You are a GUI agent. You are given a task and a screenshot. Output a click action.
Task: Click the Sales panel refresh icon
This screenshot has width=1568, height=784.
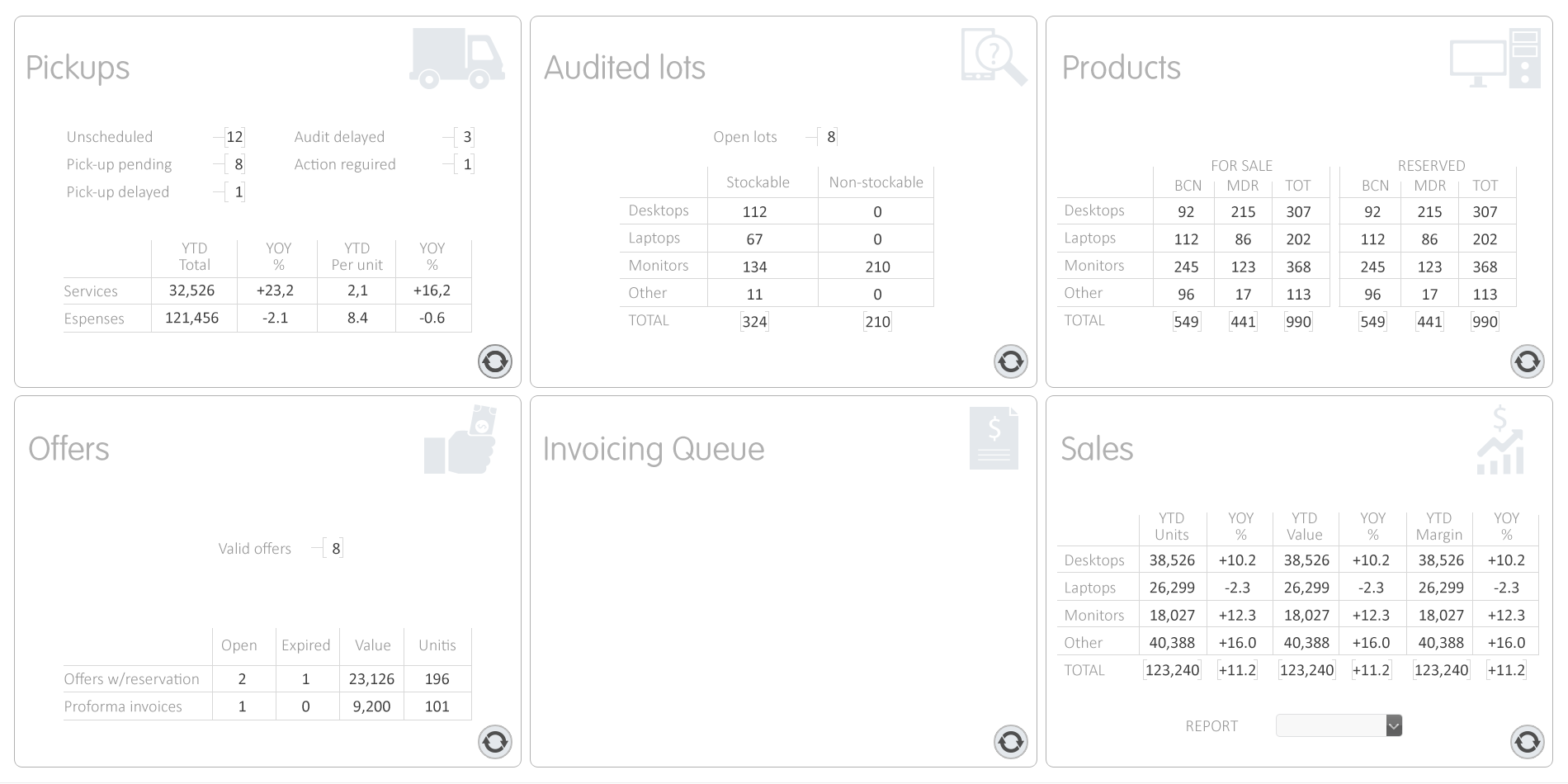click(x=1528, y=742)
